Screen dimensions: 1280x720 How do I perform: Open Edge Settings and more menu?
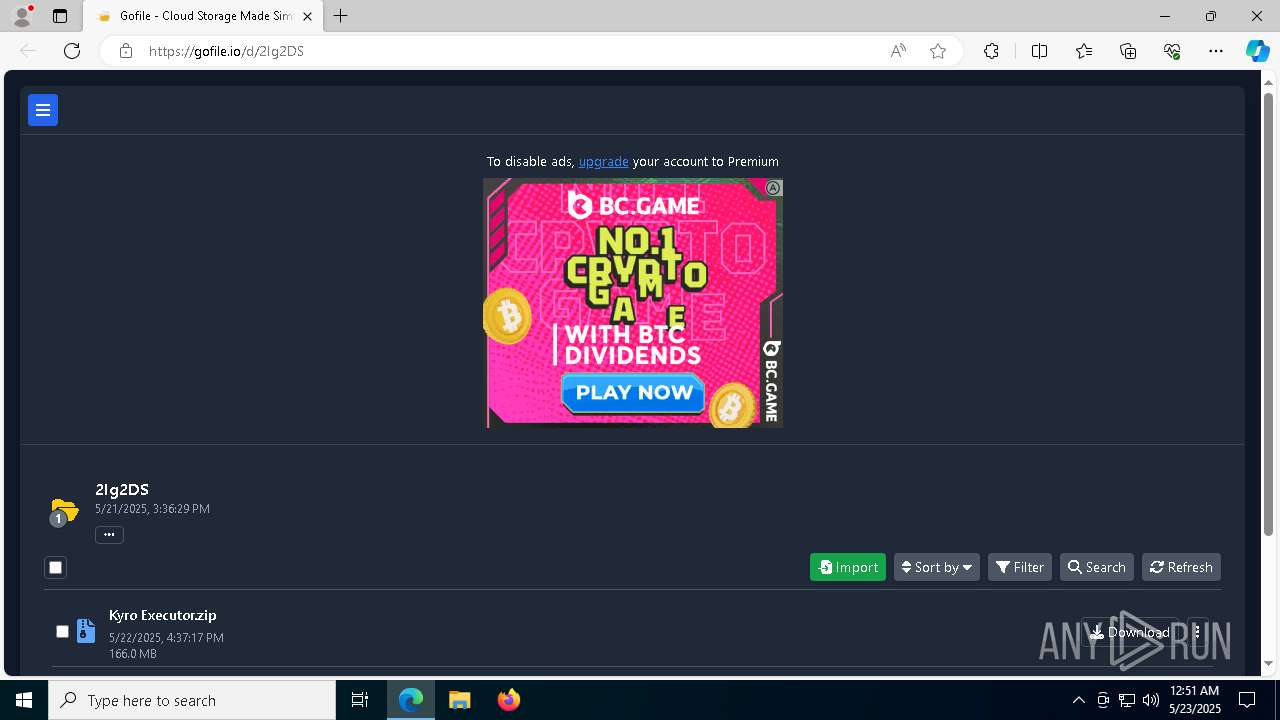1216,51
